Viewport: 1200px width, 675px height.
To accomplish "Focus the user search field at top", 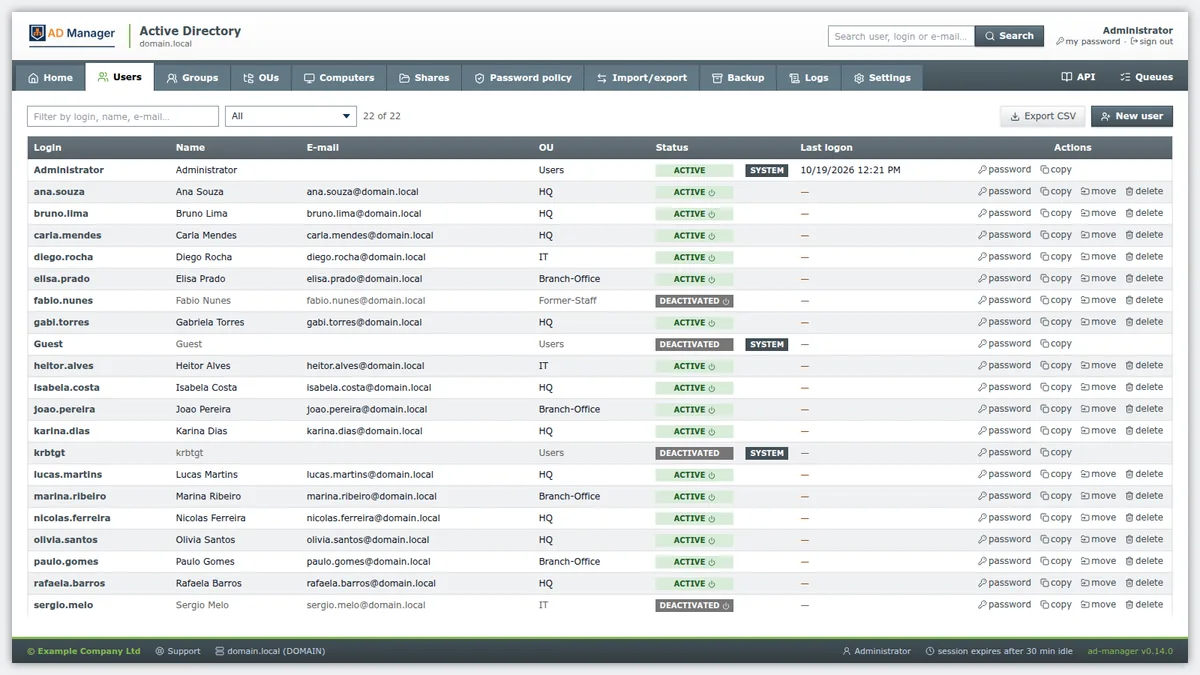I will 901,36.
